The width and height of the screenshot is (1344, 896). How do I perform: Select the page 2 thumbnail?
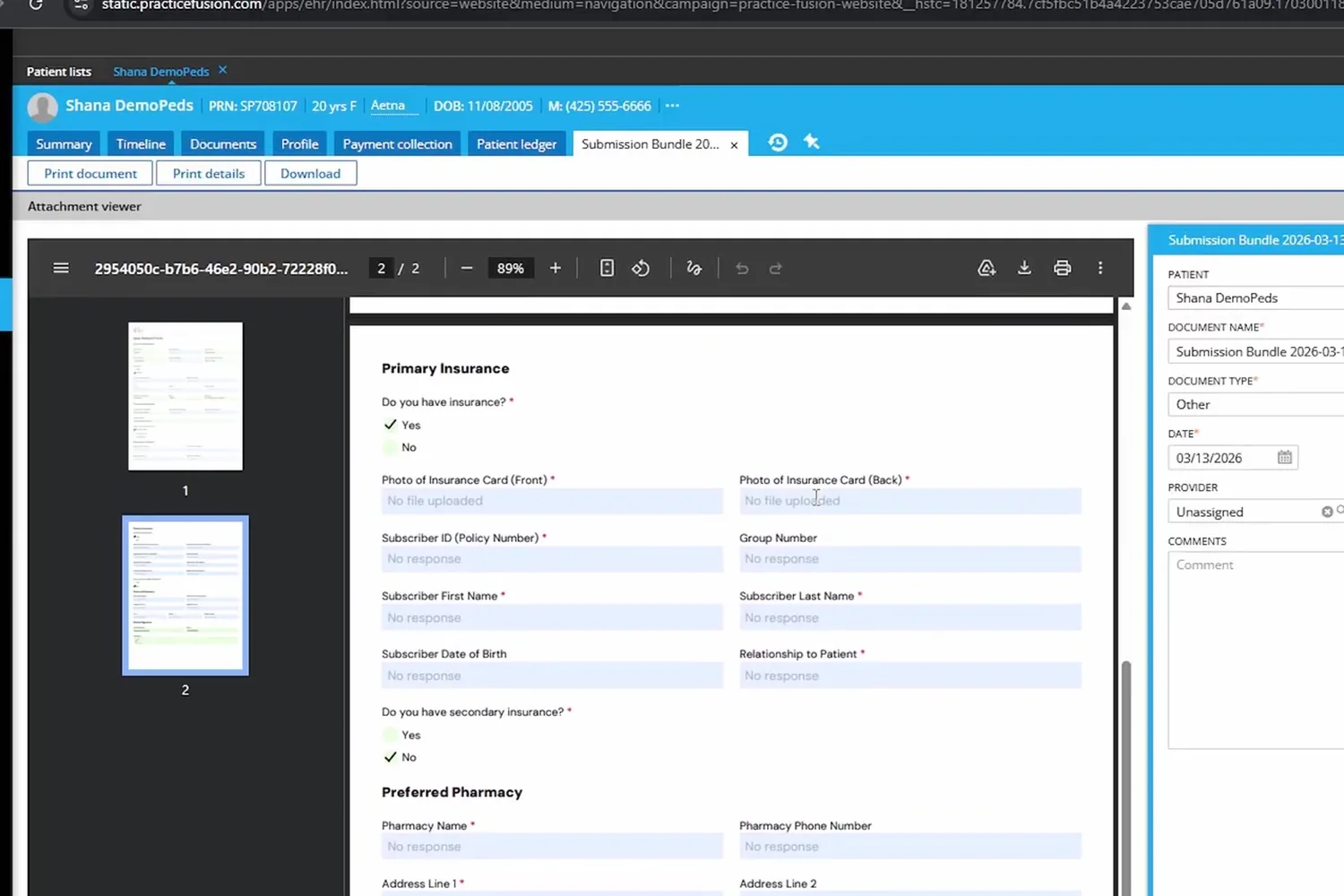click(185, 595)
